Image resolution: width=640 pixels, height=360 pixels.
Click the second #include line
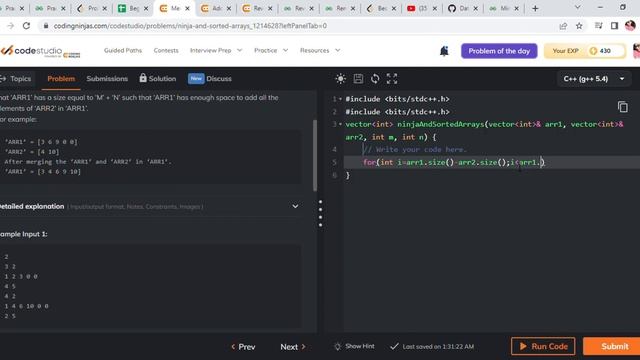(x=397, y=111)
